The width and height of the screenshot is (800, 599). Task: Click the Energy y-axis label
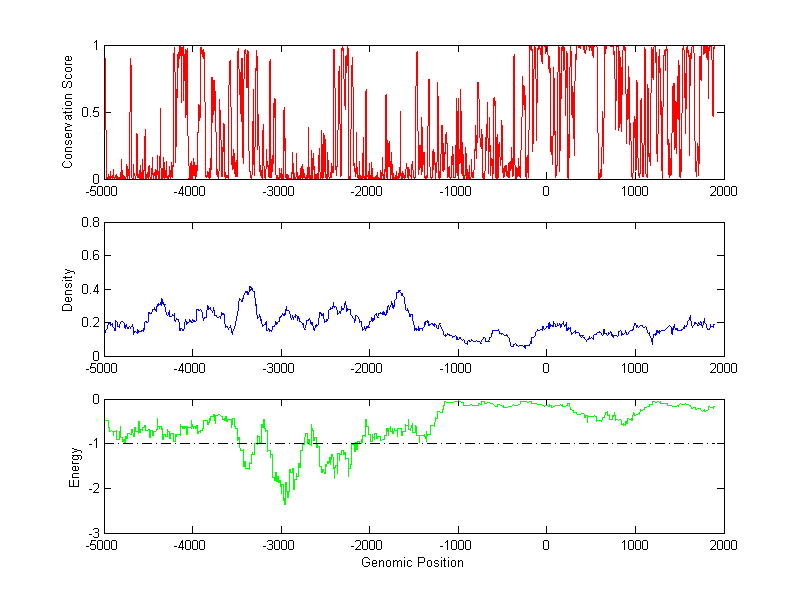click(74, 466)
